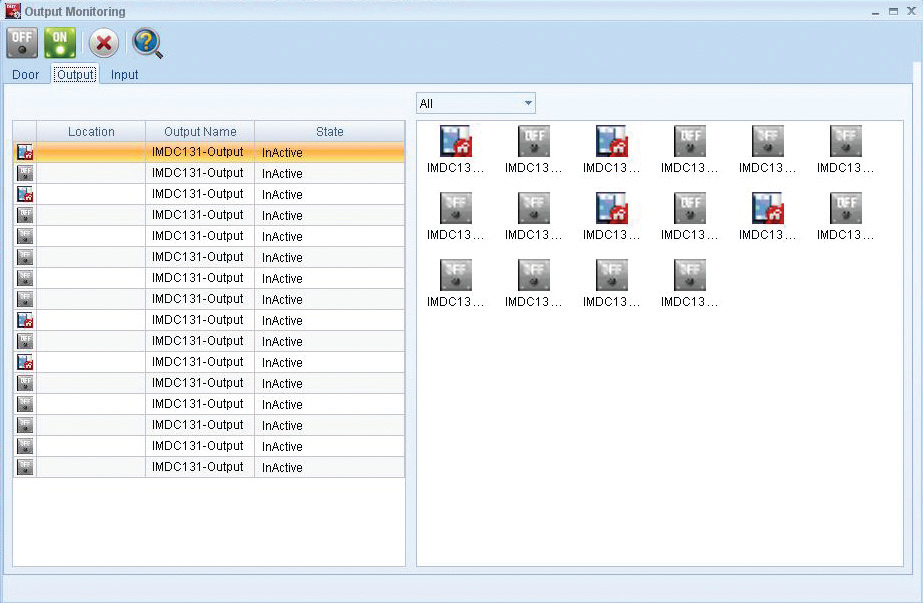
Task: Maximize the Output Monitoring window
Action: [x=893, y=11]
